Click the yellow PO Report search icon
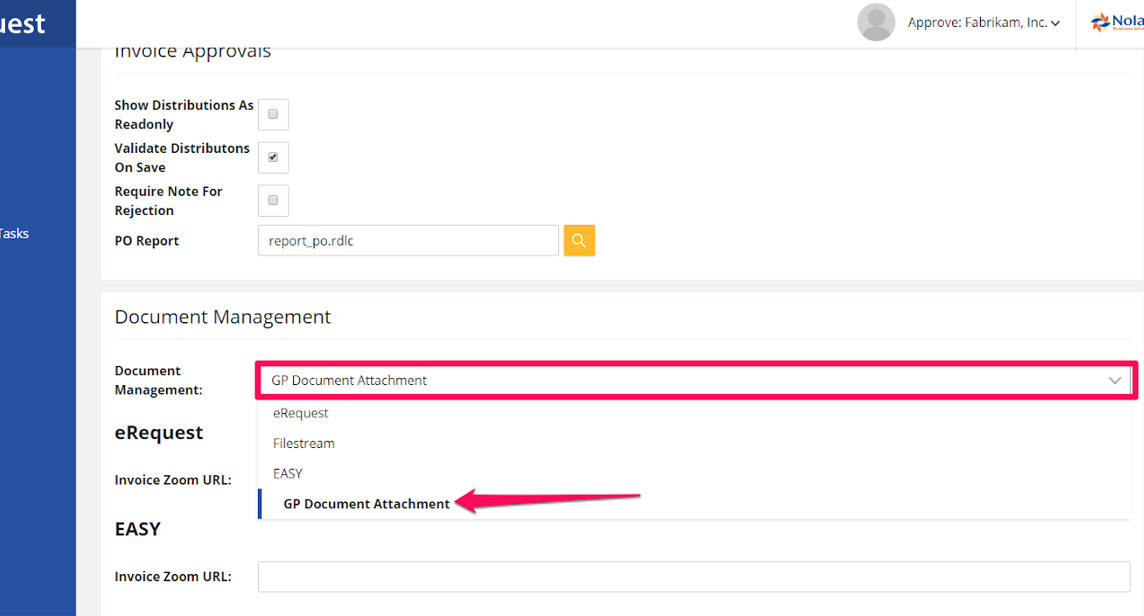This screenshot has height=616, width=1144. (579, 240)
